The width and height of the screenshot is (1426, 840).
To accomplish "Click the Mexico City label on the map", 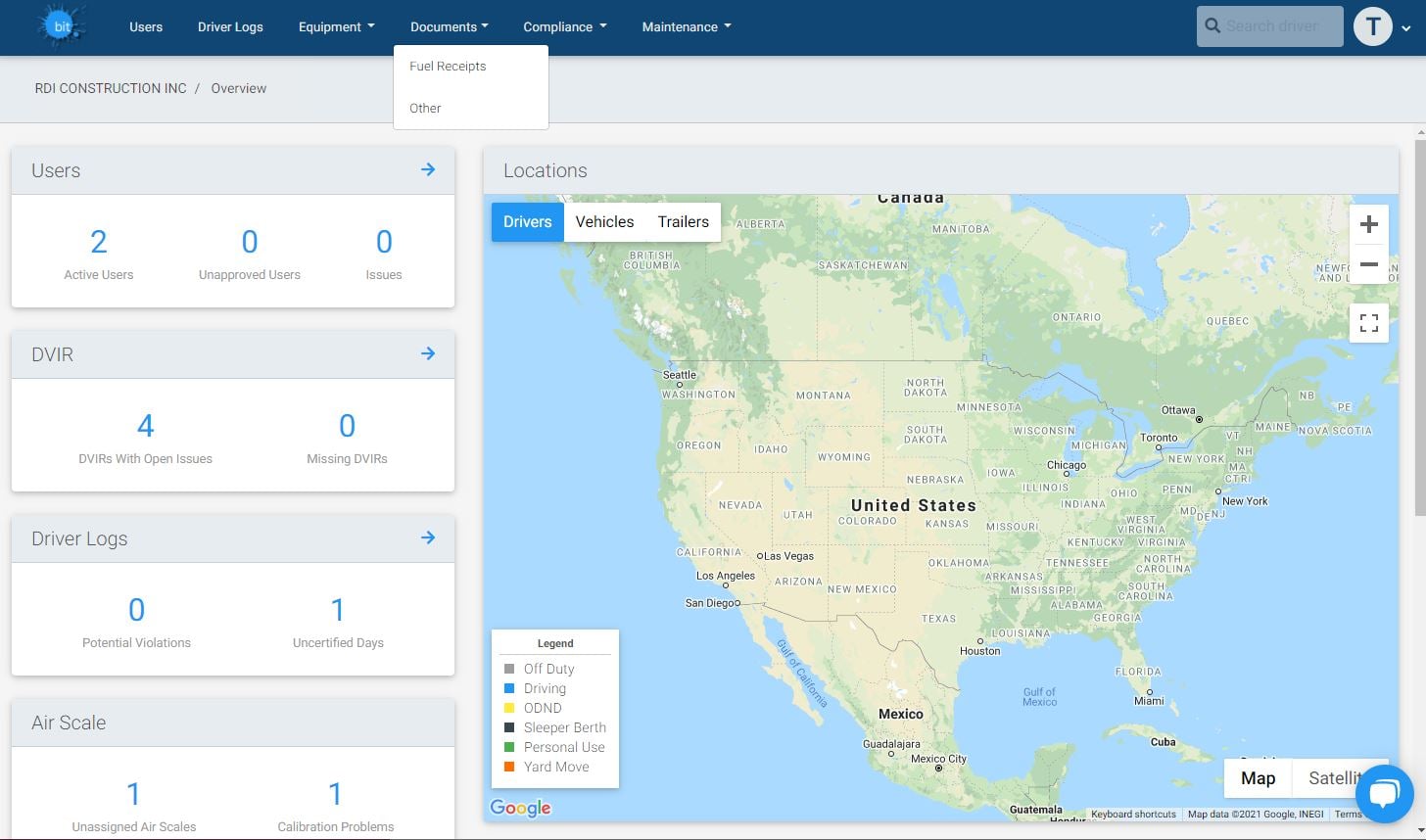I will [x=938, y=759].
